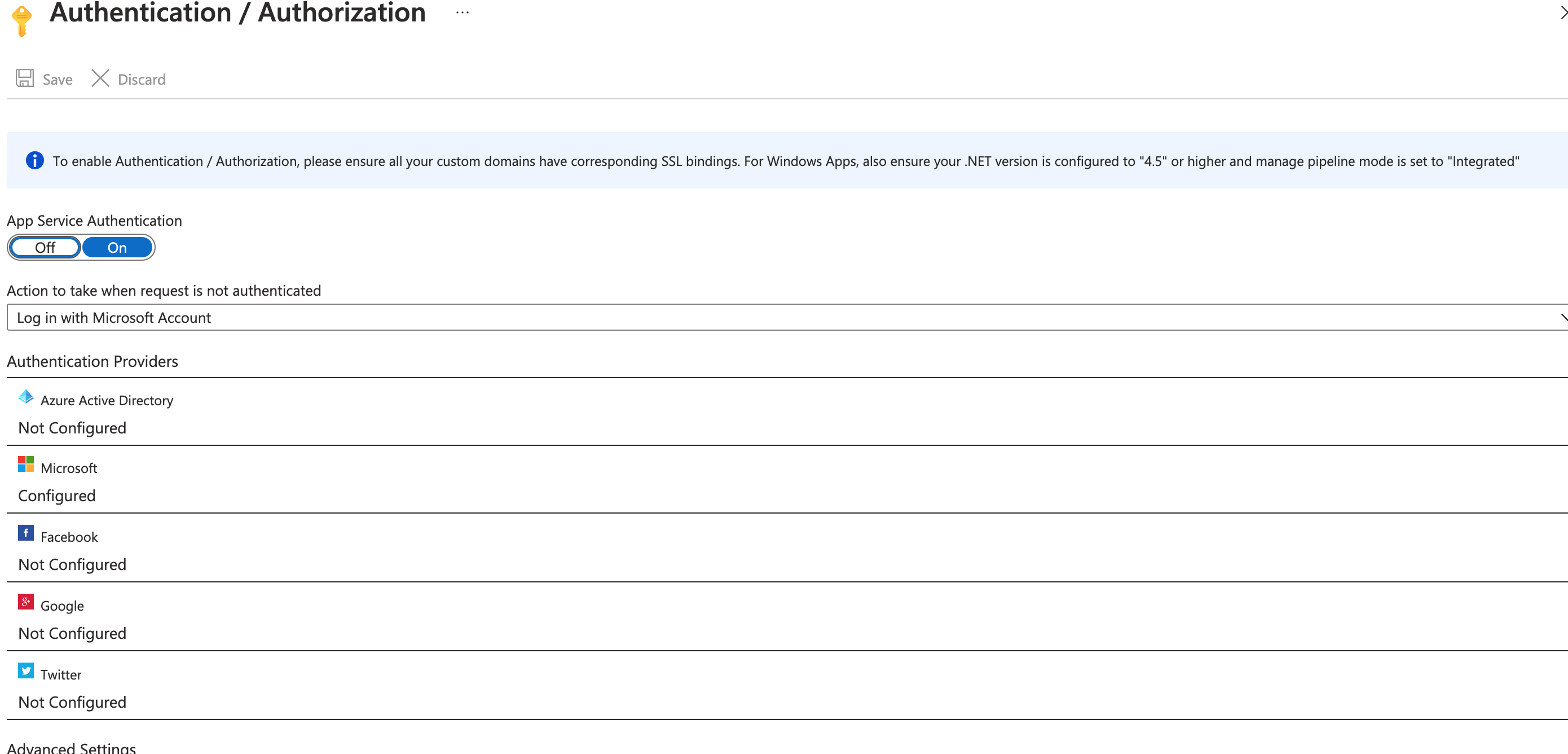Click the Save icon on the command bar

(x=24, y=78)
